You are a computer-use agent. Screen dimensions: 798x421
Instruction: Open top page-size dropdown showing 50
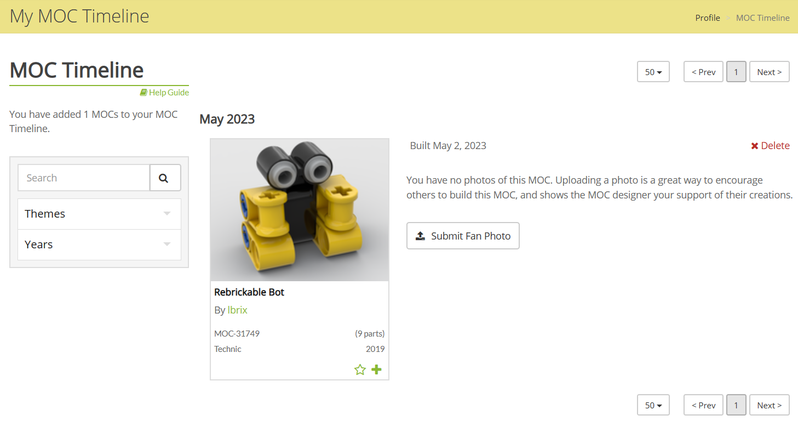tap(653, 72)
